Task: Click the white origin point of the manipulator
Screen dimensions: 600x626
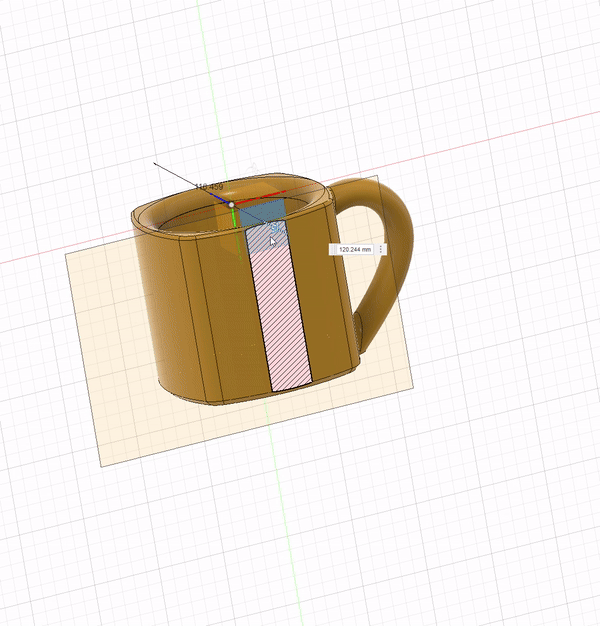Action: pyautogui.click(x=232, y=205)
